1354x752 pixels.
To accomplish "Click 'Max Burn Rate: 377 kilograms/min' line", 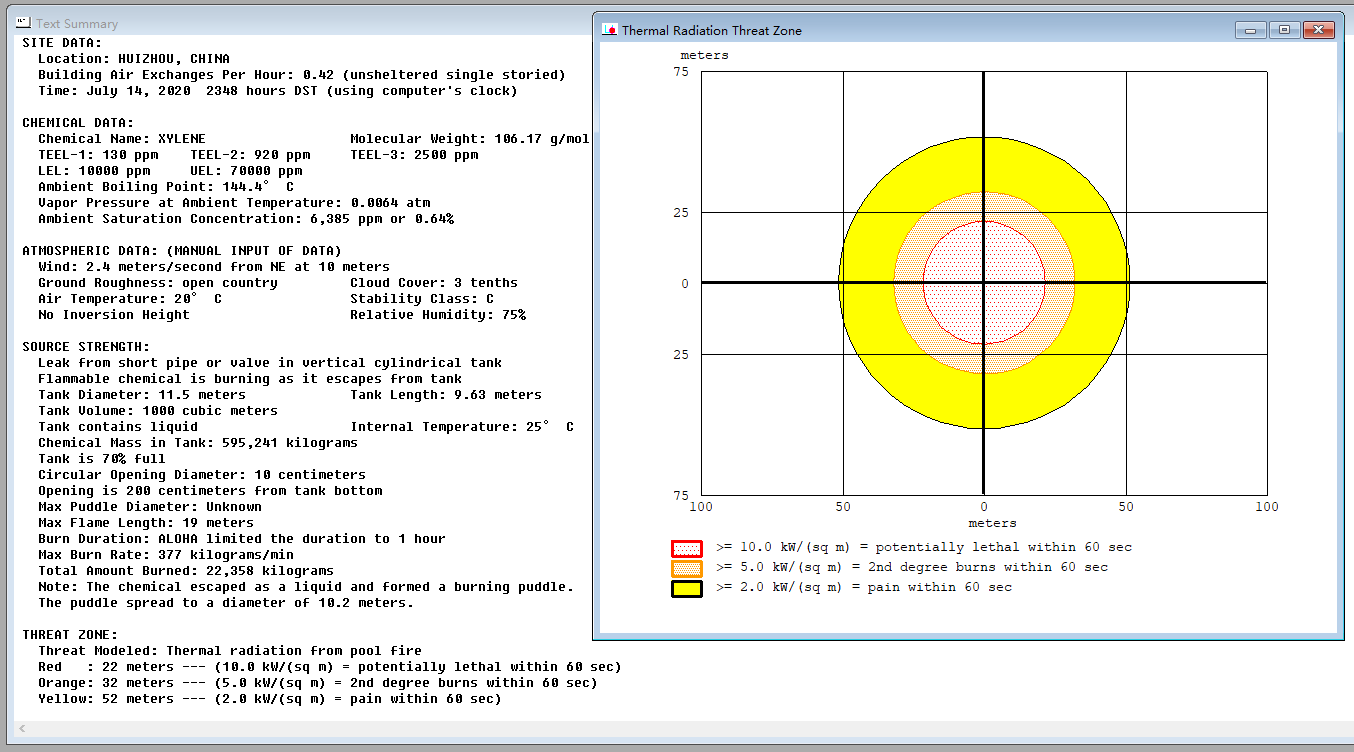I will (166, 555).
